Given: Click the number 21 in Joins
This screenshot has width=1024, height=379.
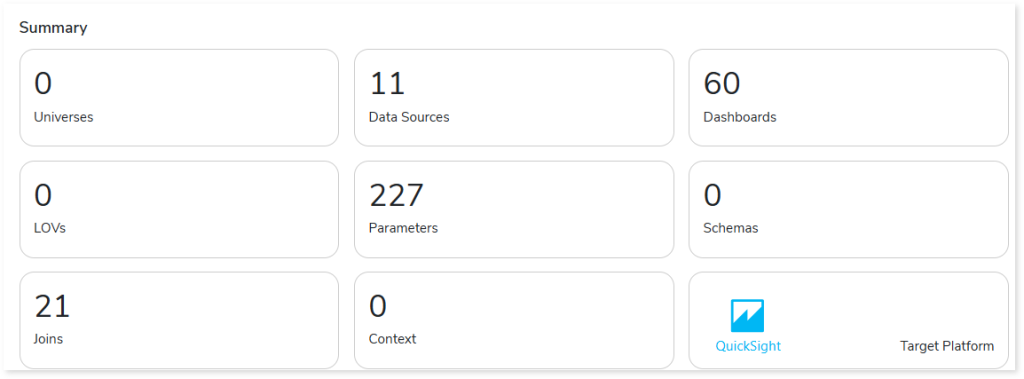Looking at the screenshot, I should 52,306.
